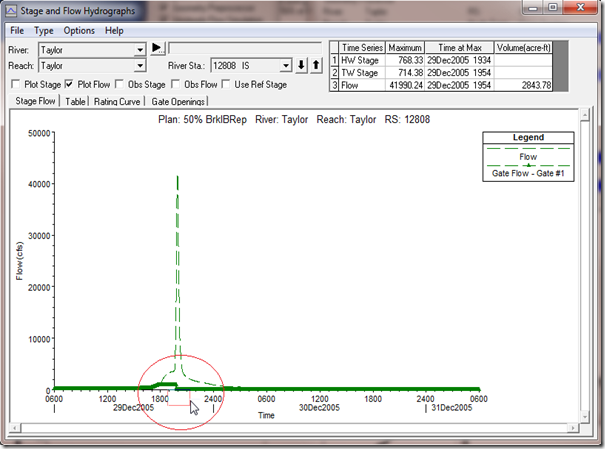Image resolution: width=605 pixels, height=449 pixels.
Task: Maximize the hydrographs window
Action: (x=553, y=8)
